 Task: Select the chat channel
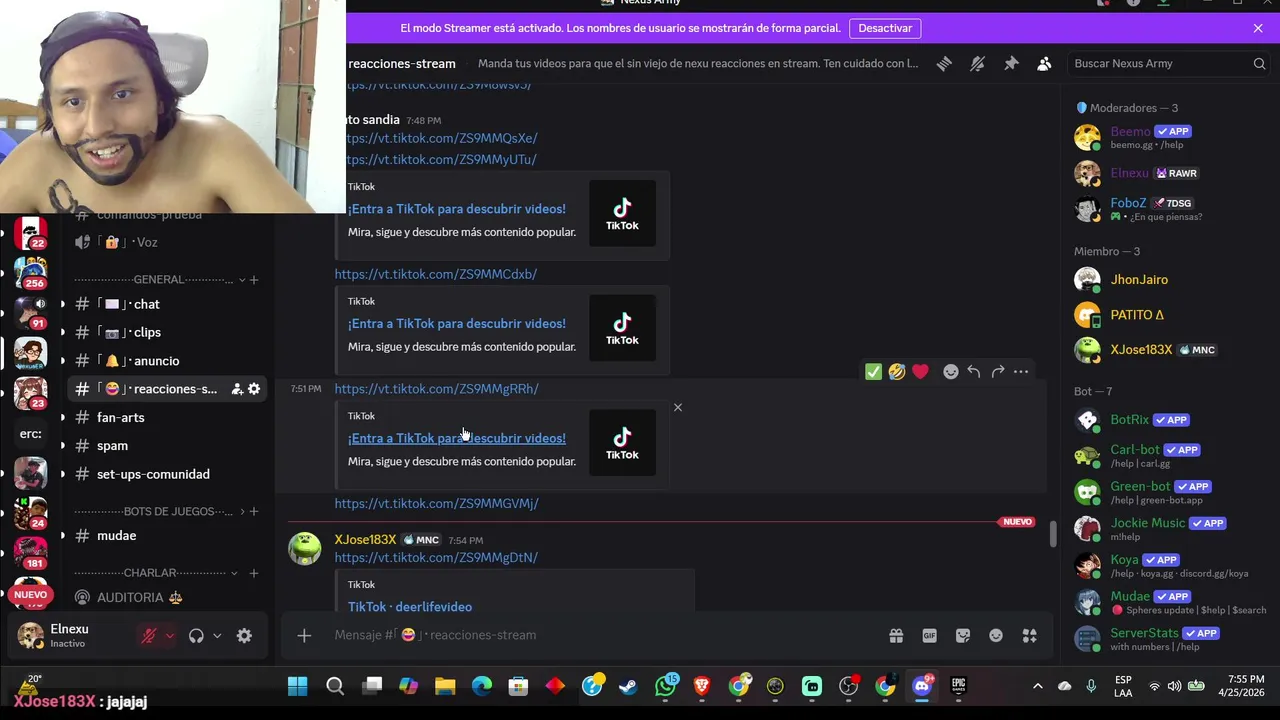(168, 304)
